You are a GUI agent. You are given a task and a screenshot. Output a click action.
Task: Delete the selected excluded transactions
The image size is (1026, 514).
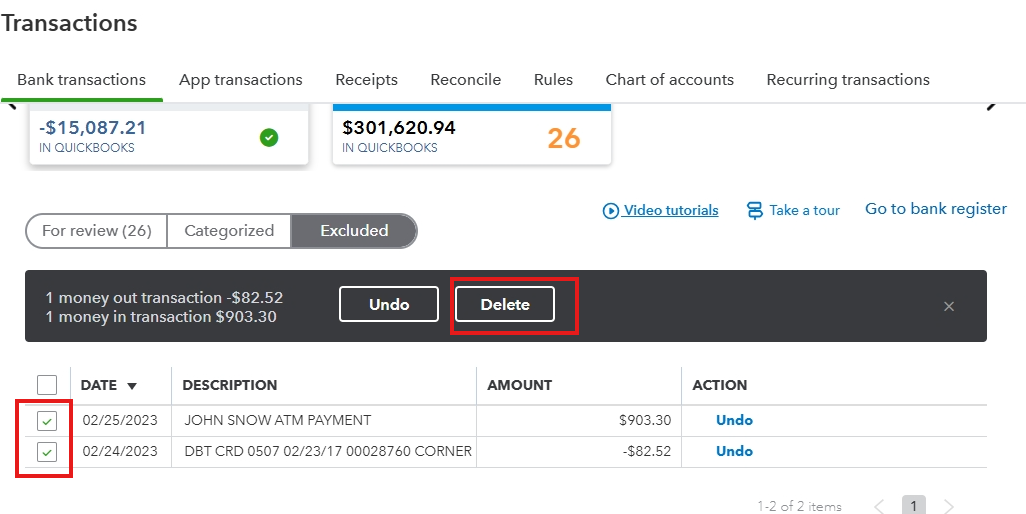pos(505,305)
